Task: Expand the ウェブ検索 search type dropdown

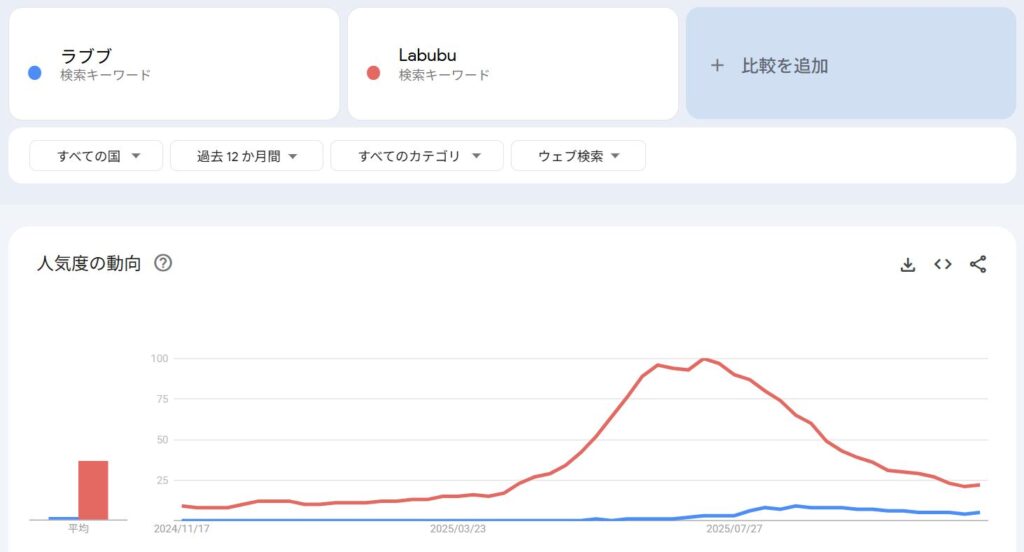Action: pos(578,156)
